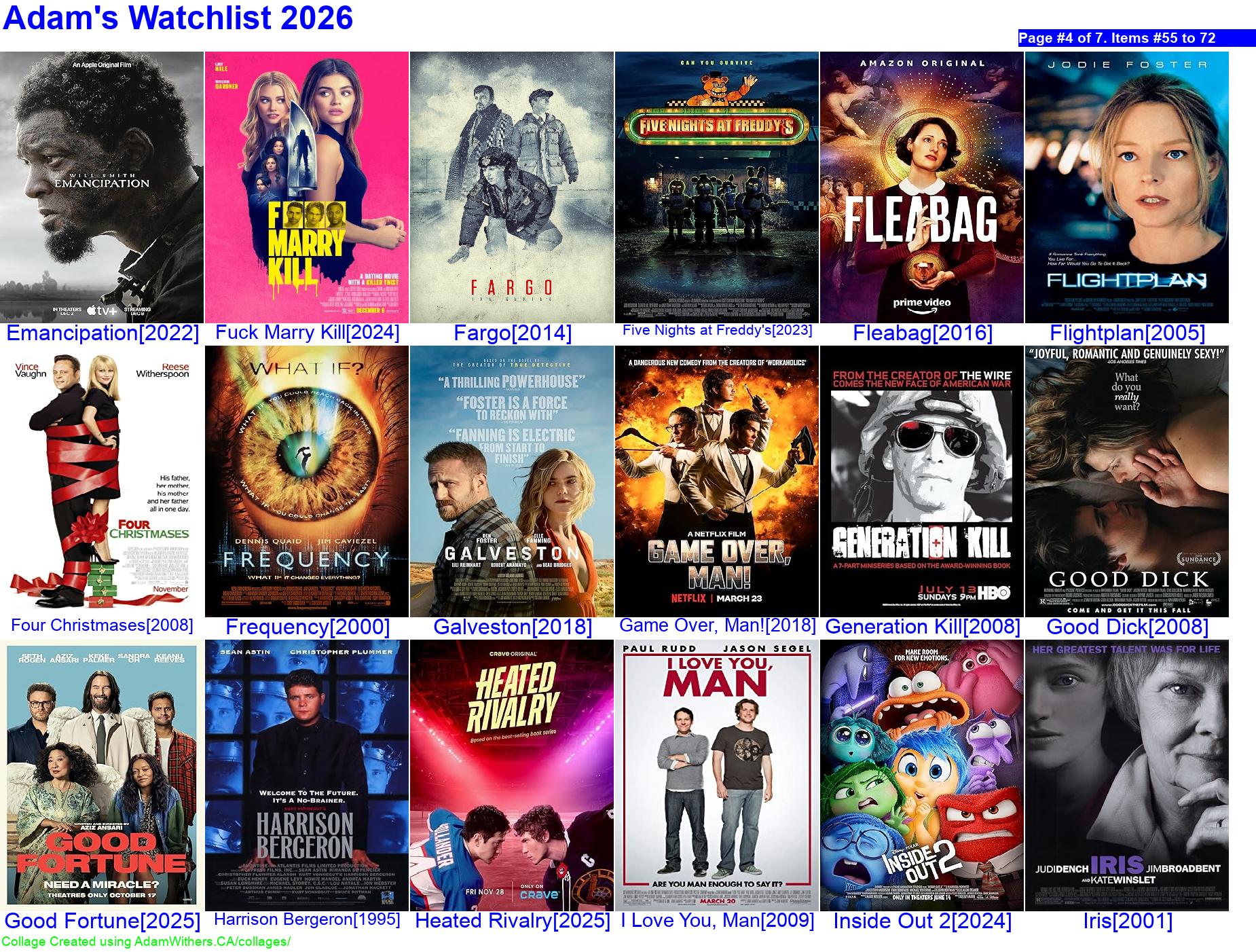This screenshot has width=1256, height=952.
Task: Click the Emancipation movie poster
Action: pos(102,187)
